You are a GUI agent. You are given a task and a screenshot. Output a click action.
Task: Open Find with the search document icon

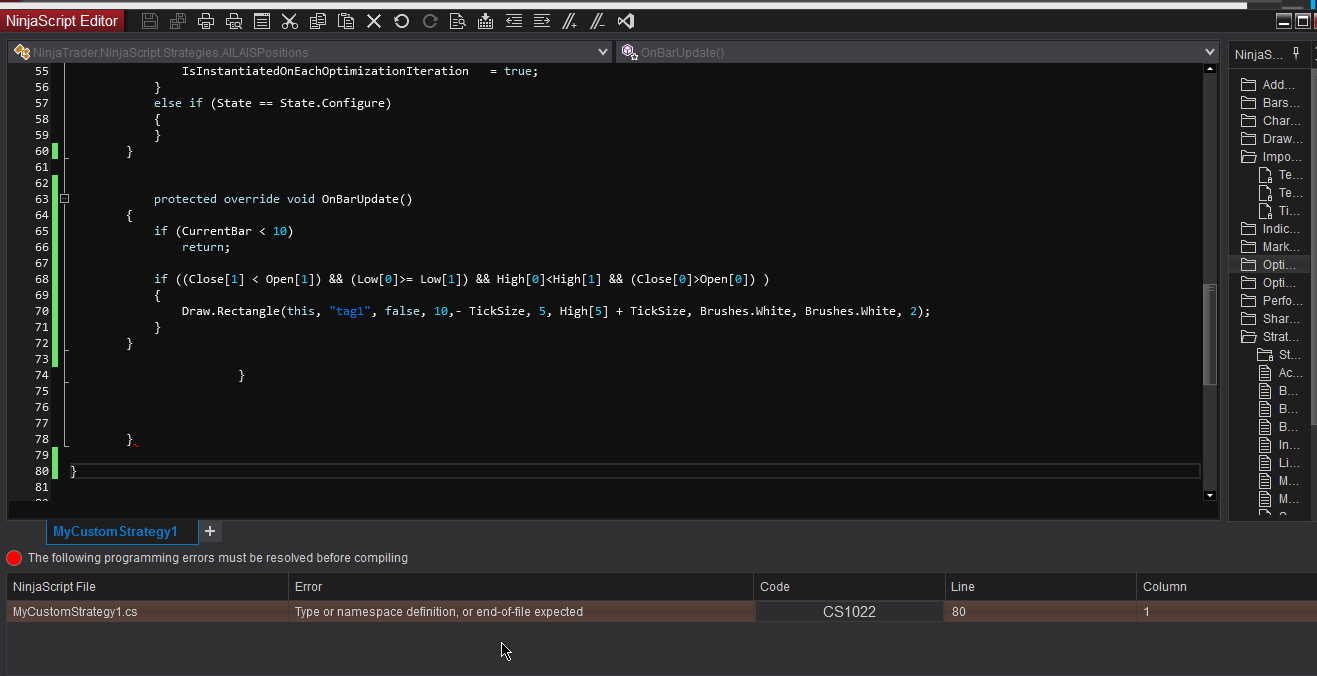(x=458, y=21)
